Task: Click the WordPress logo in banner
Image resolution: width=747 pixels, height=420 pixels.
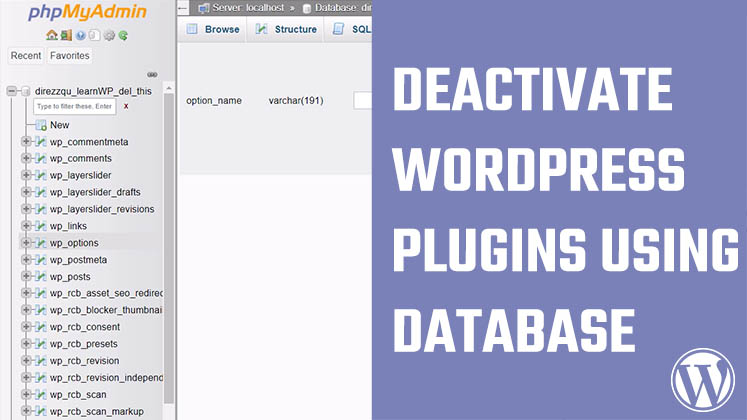Action: pos(702,380)
